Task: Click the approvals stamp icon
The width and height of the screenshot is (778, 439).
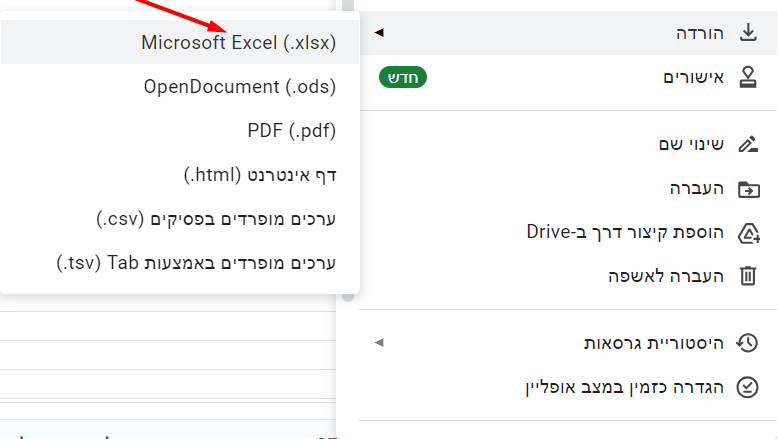Action: tap(747, 77)
